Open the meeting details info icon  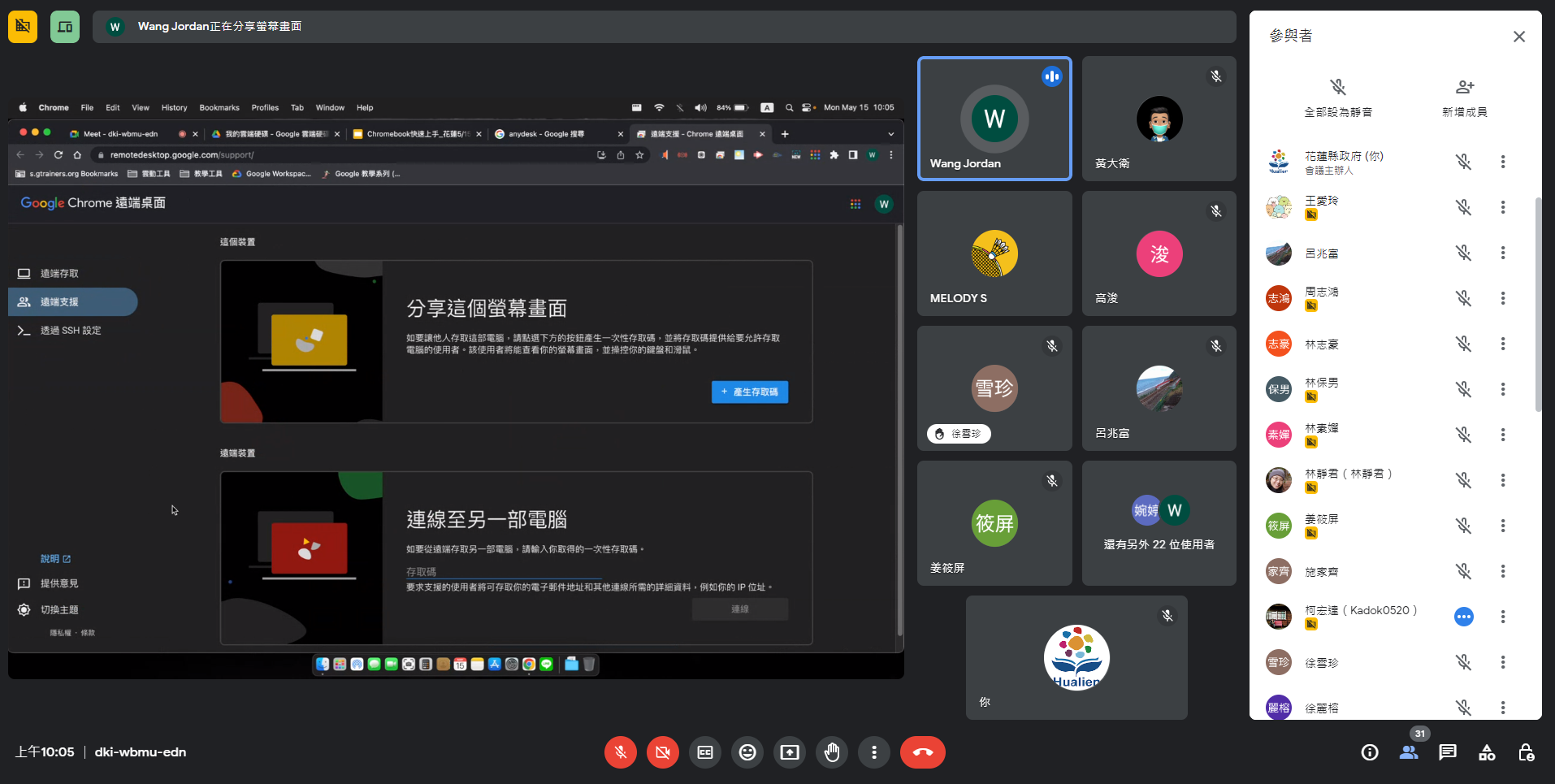coord(1370,752)
